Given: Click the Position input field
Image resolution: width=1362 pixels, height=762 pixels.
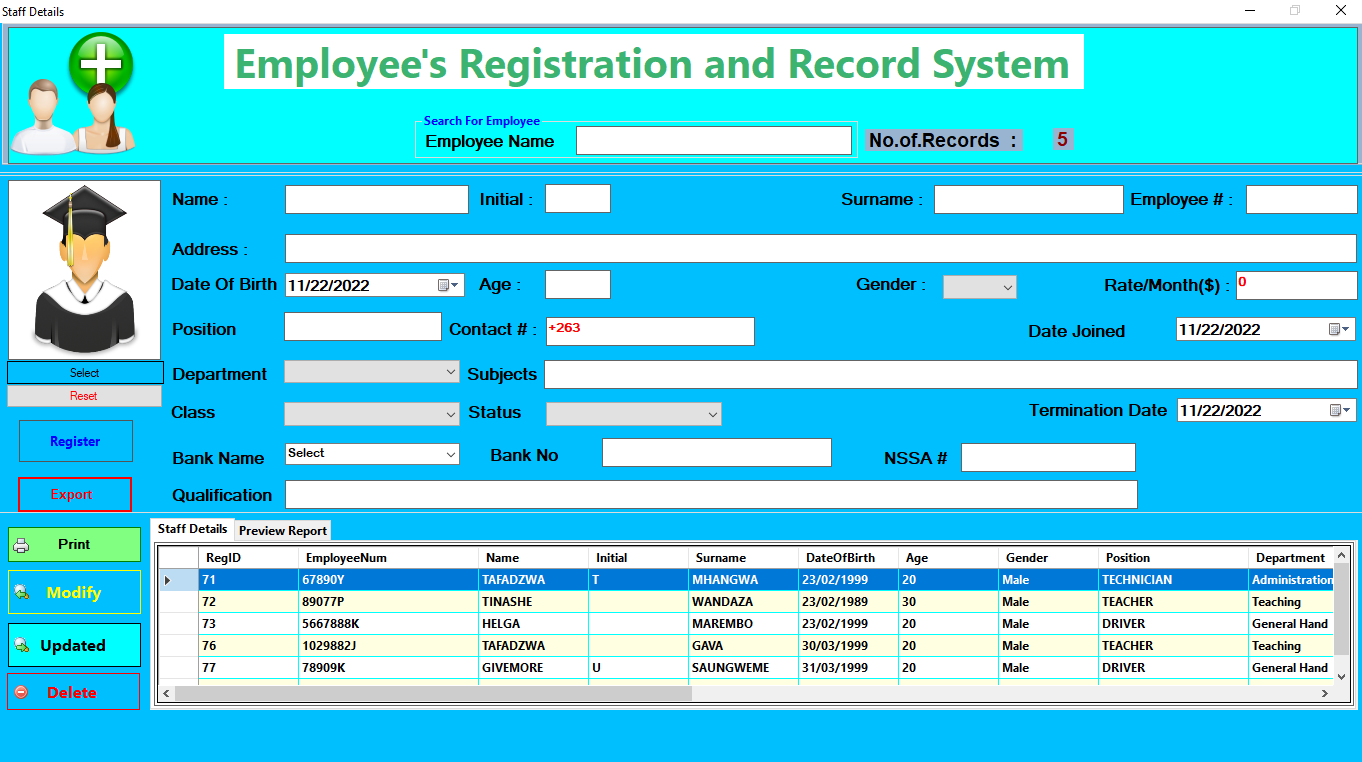Looking at the screenshot, I should coord(363,327).
